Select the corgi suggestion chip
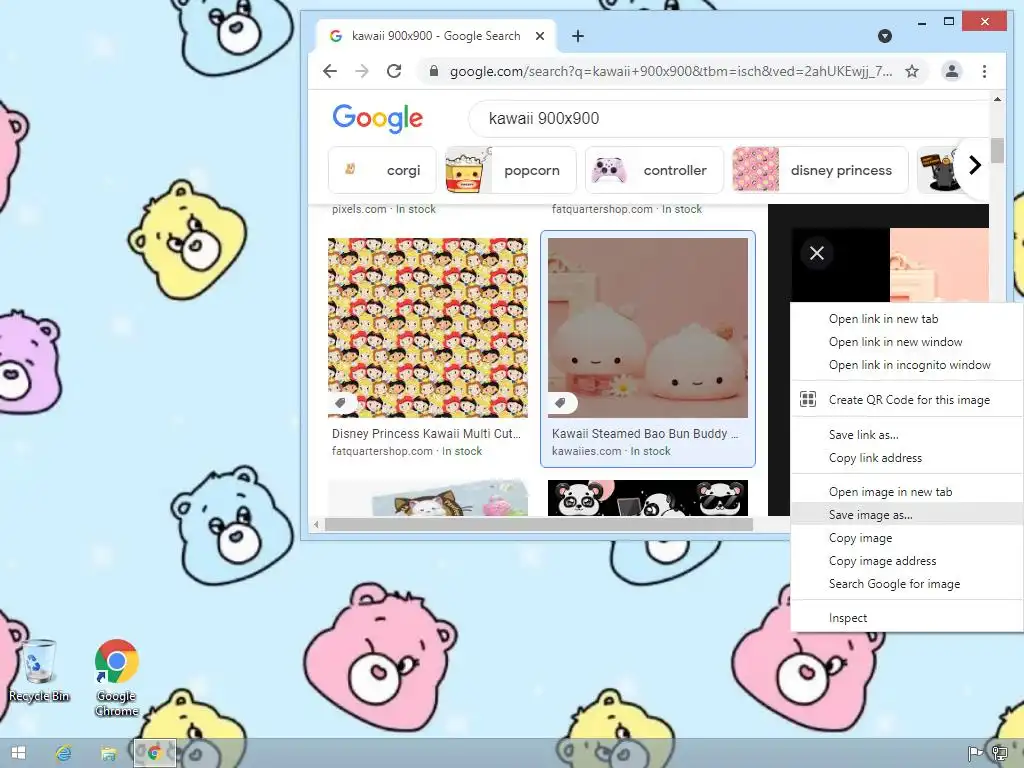Viewport: 1024px width, 768px height. 382,170
